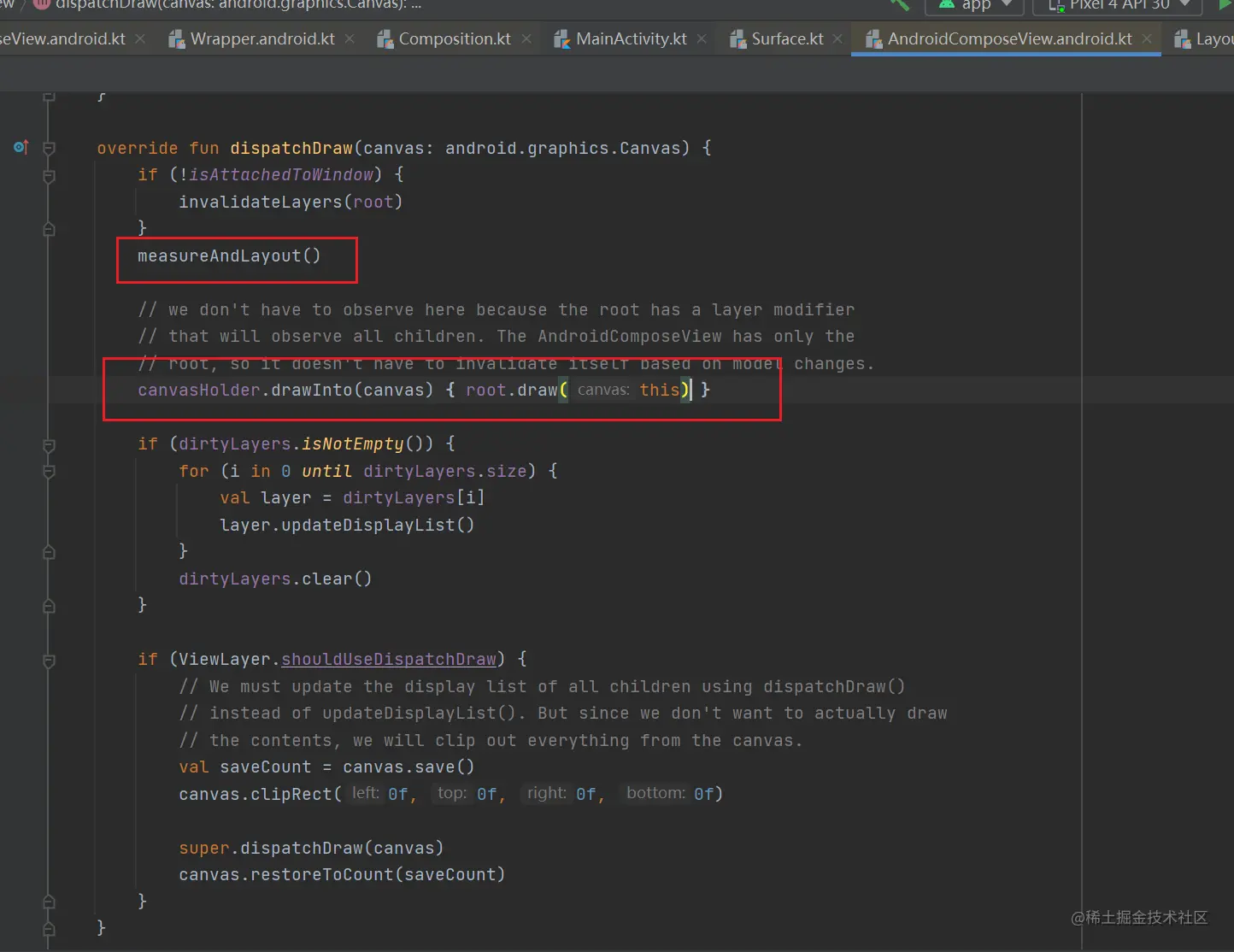
Task: Click canvas.restoreToCount(saveCount) line
Action: [x=342, y=874]
